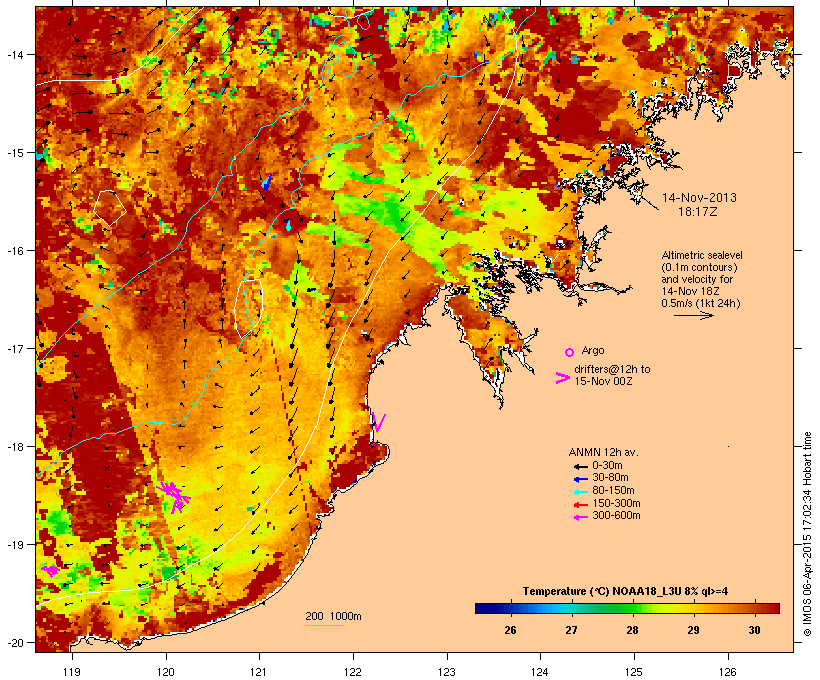Click the white closed contour near 16.7S 120.9E

(x=249, y=309)
